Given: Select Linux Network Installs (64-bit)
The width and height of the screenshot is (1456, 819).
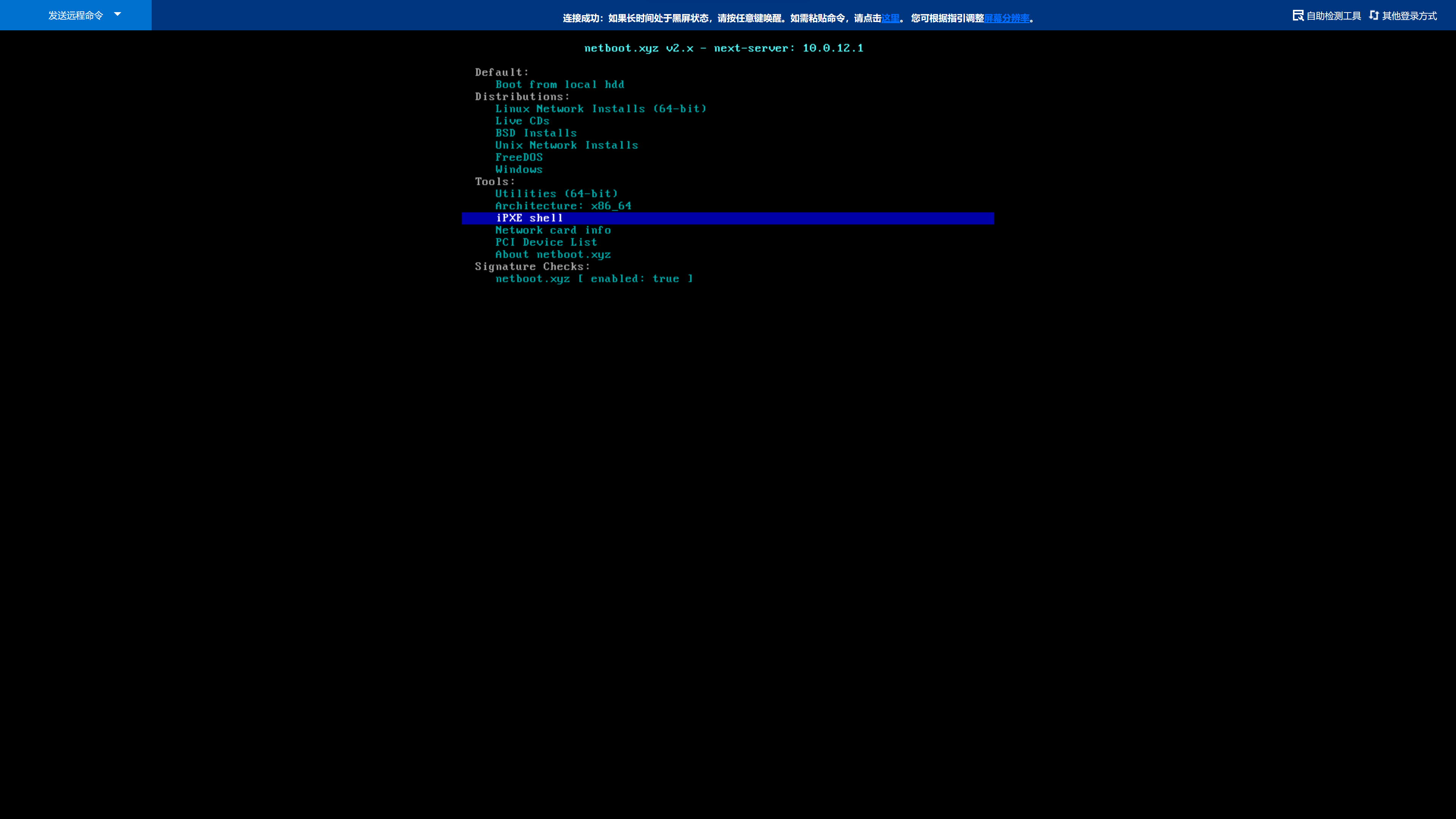Looking at the screenshot, I should [x=601, y=108].
